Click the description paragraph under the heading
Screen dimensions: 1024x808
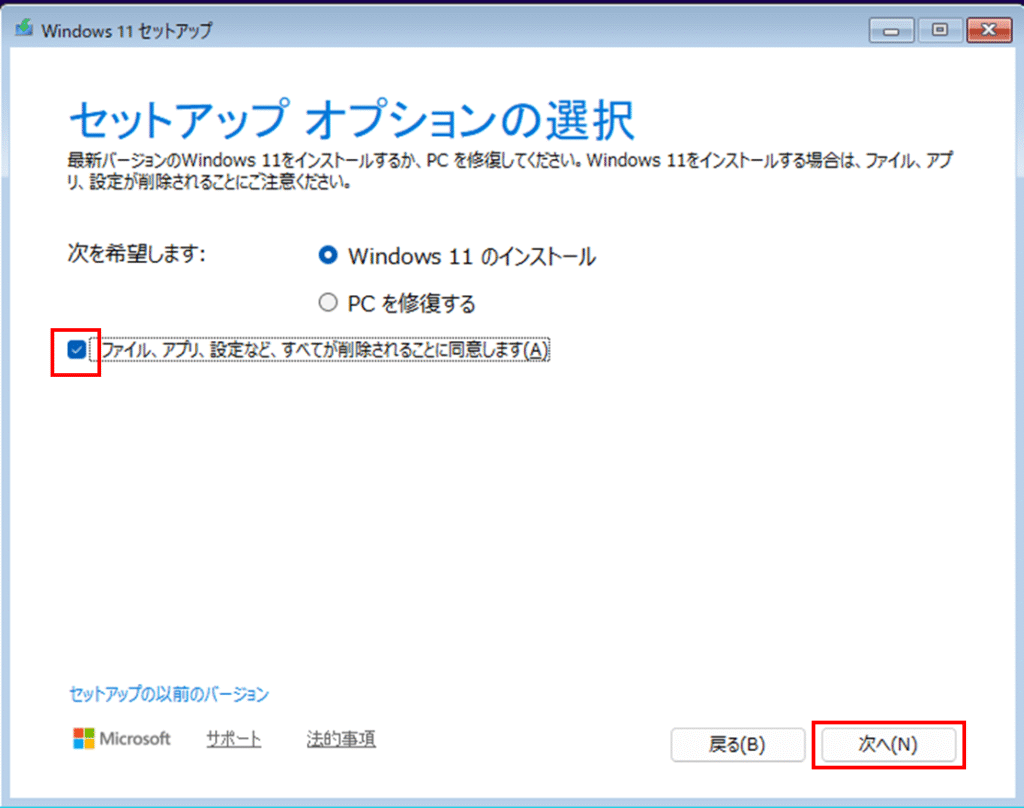500,171
